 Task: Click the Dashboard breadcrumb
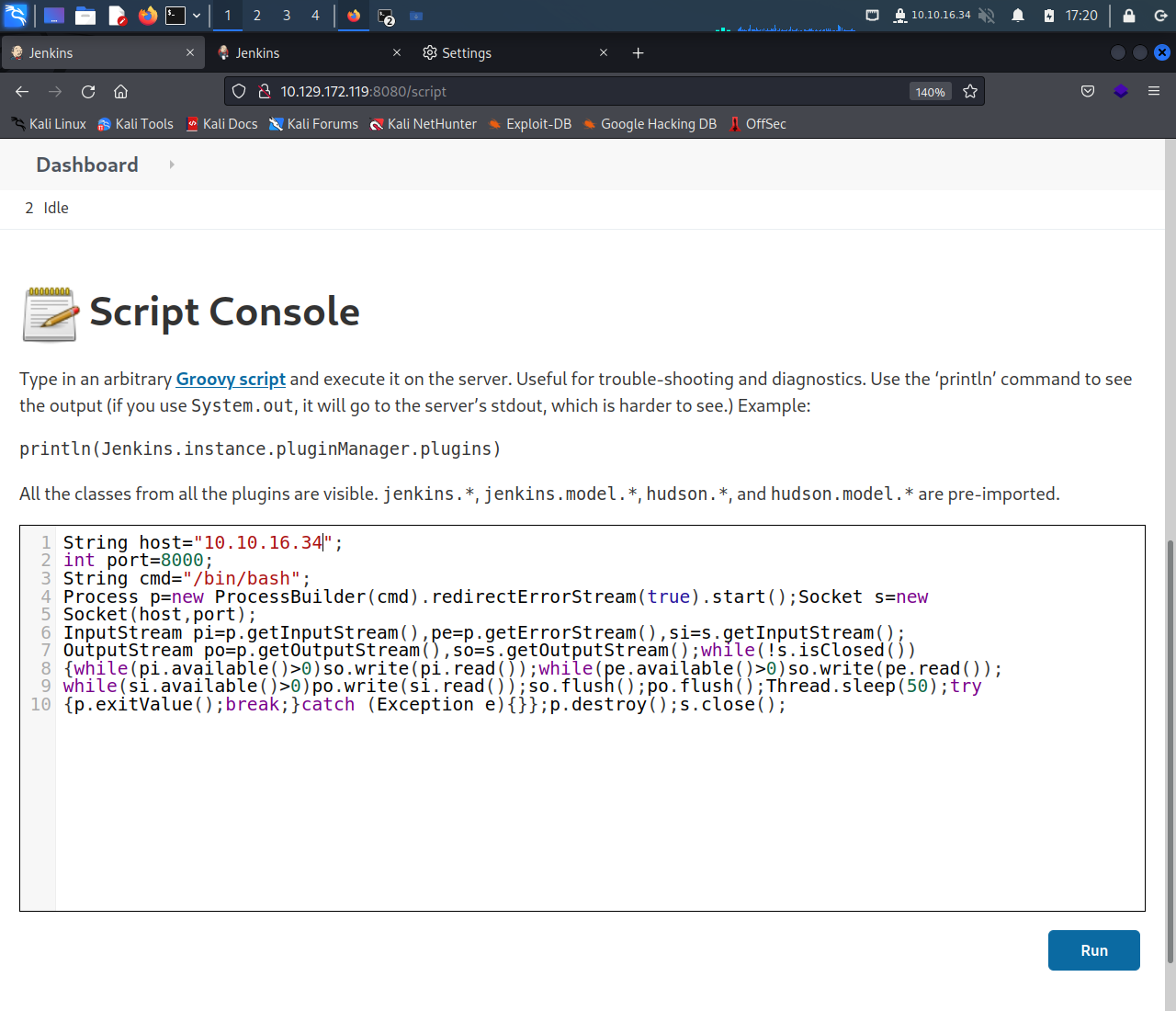click(x=87, y=165)
